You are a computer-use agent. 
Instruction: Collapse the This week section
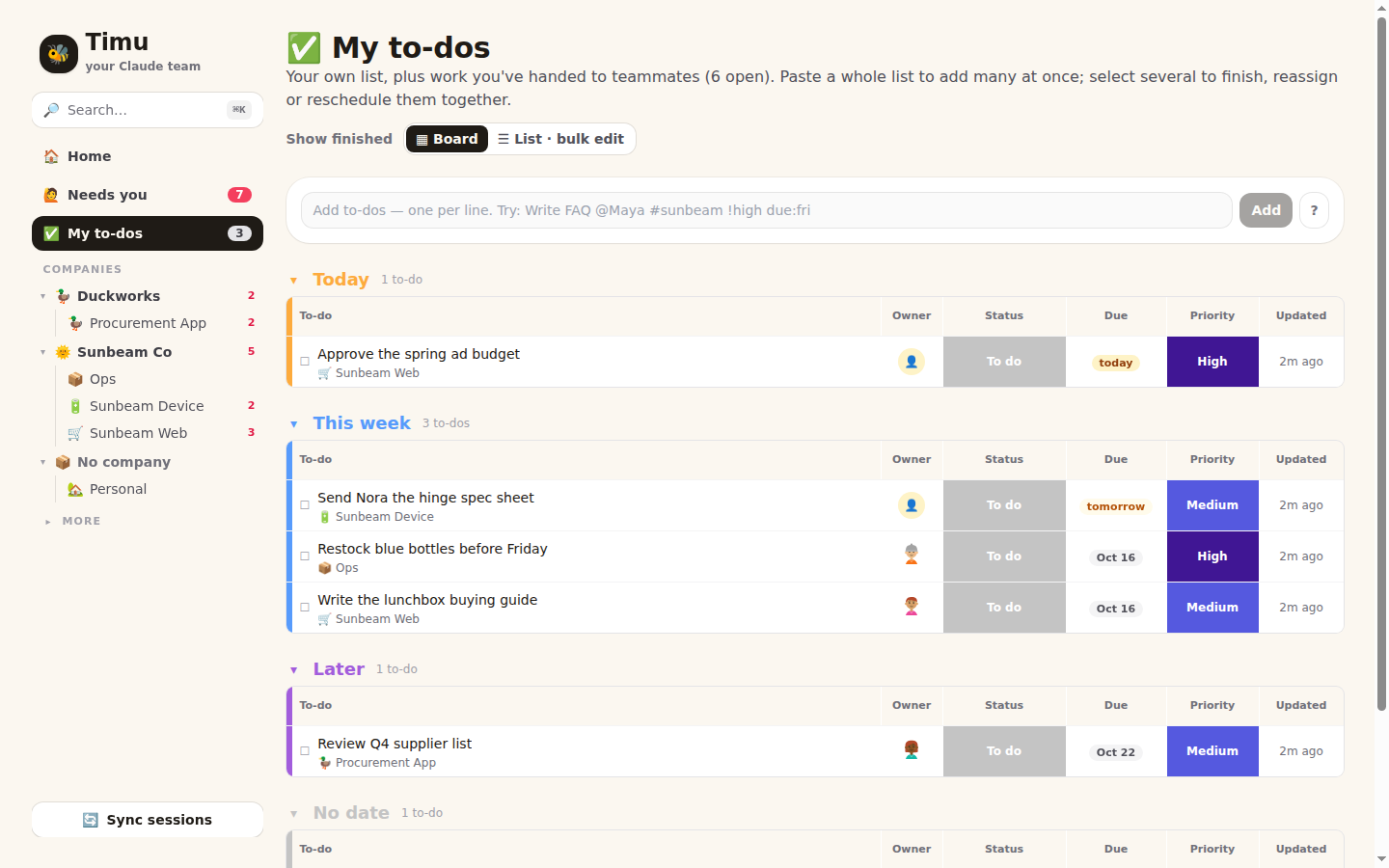294,424
